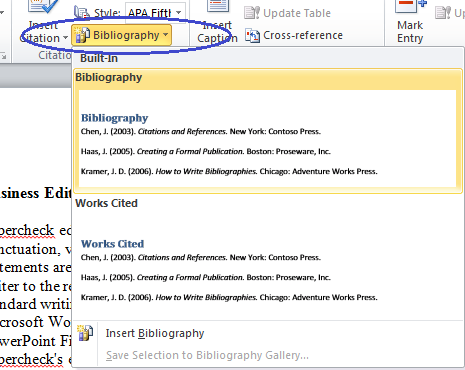Click the Insert Citation icon

tap(43, 6)
